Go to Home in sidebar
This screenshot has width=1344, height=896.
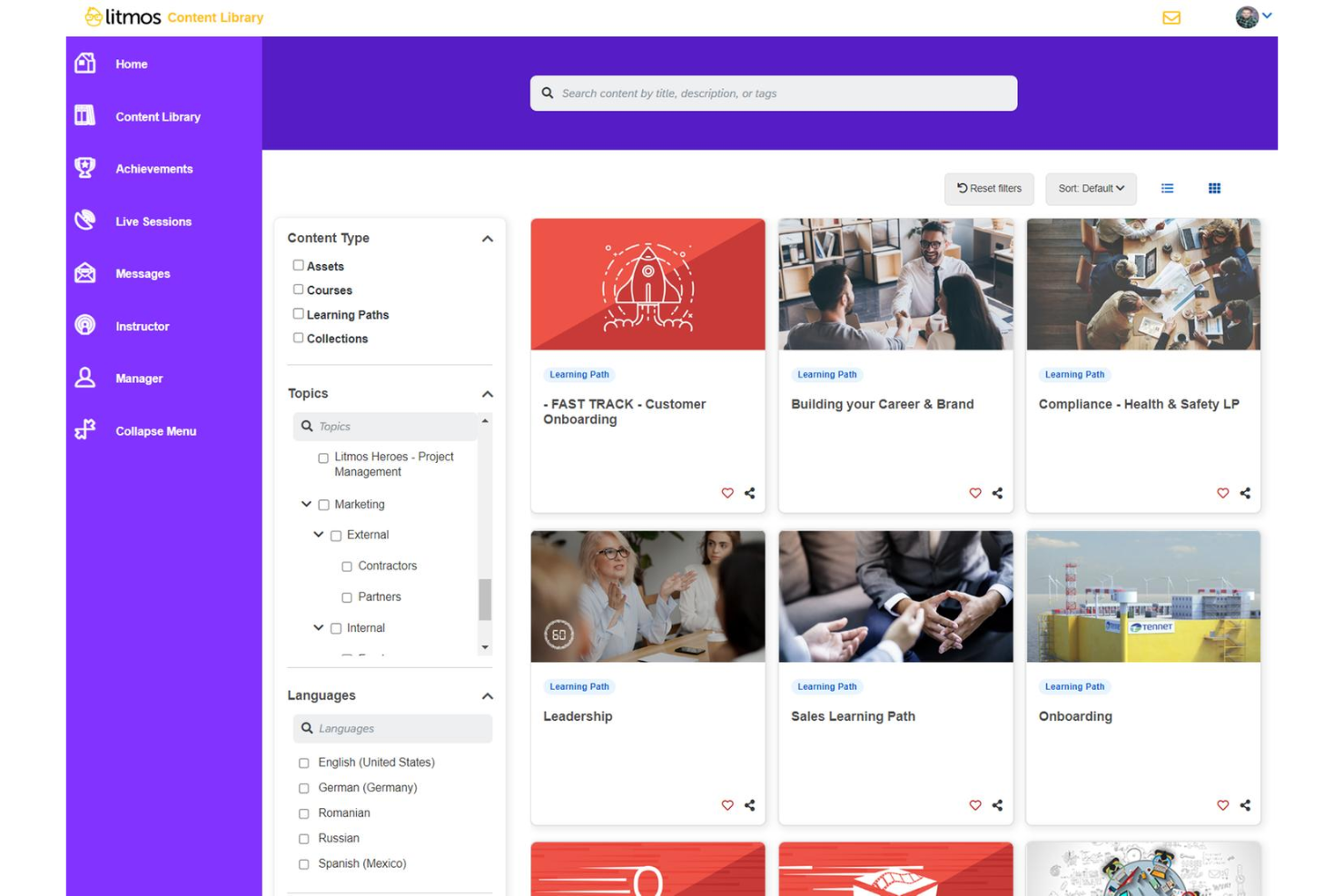[x=132, y=64]
